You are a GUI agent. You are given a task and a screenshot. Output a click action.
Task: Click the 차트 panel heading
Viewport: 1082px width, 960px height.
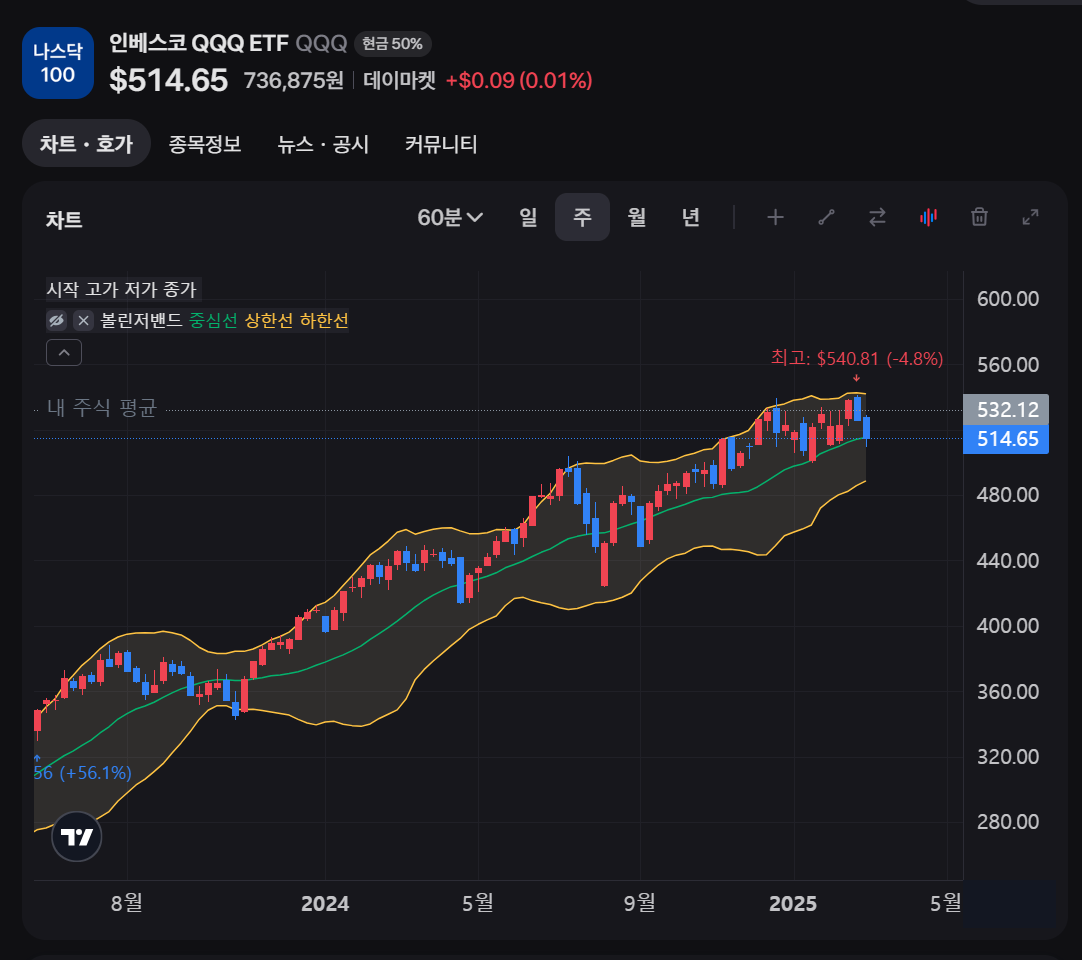pyautogui.click(x=64, y=220)
